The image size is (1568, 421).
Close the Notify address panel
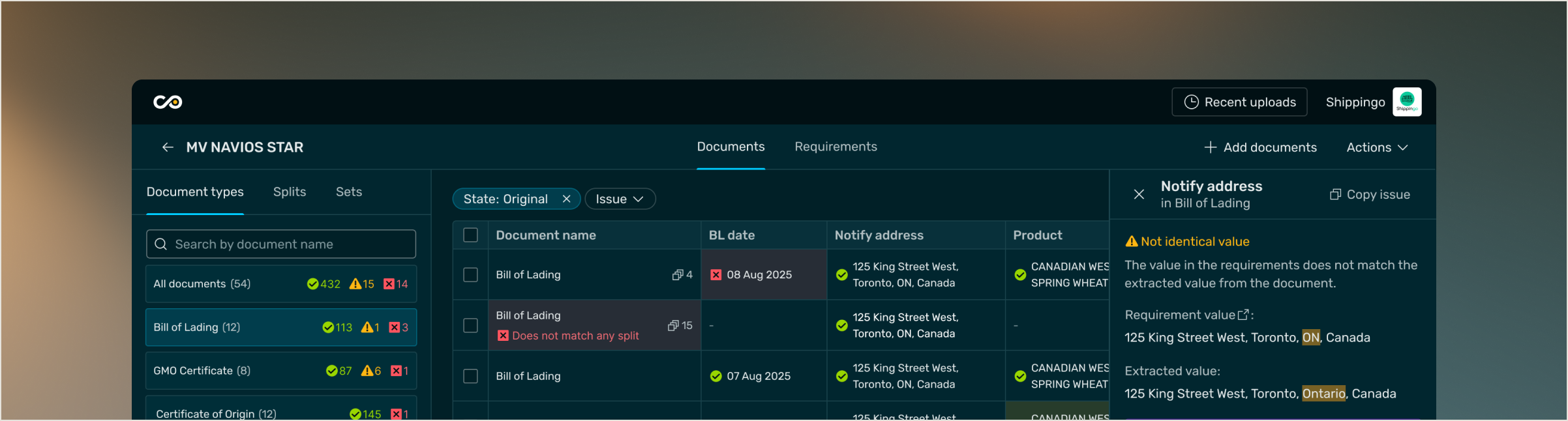1139,194
